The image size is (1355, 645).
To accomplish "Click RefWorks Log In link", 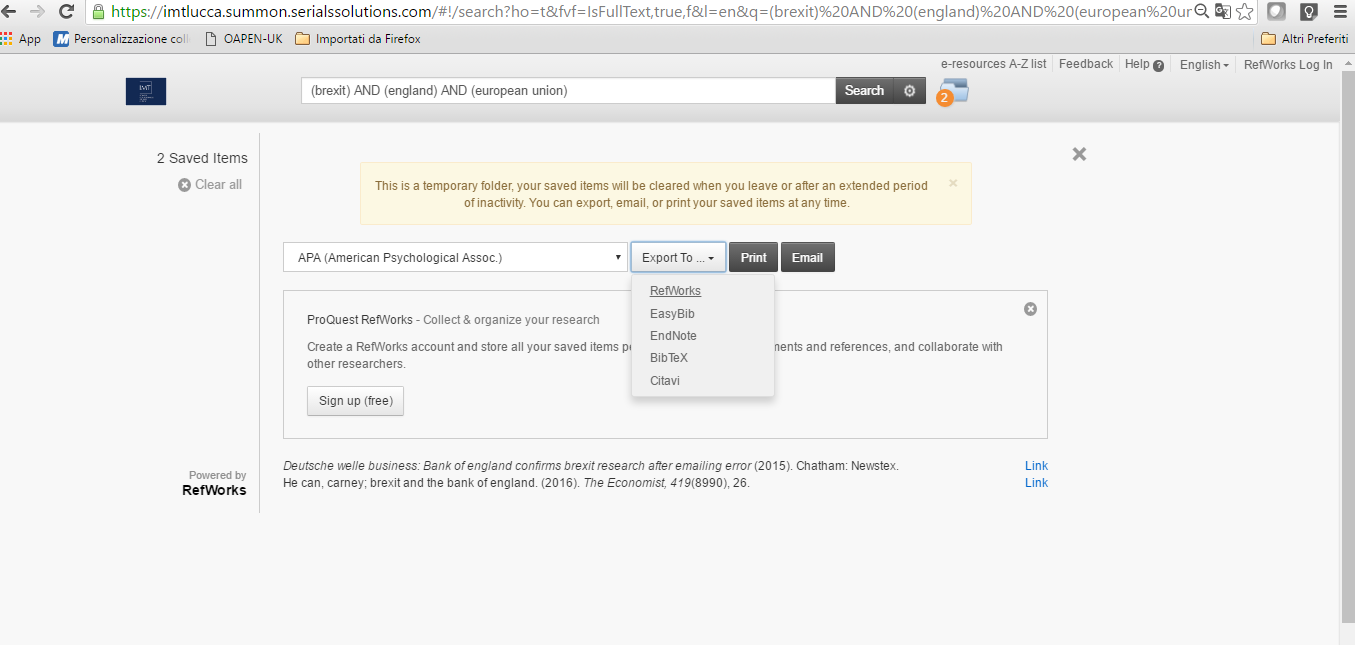I will 1288,65.
